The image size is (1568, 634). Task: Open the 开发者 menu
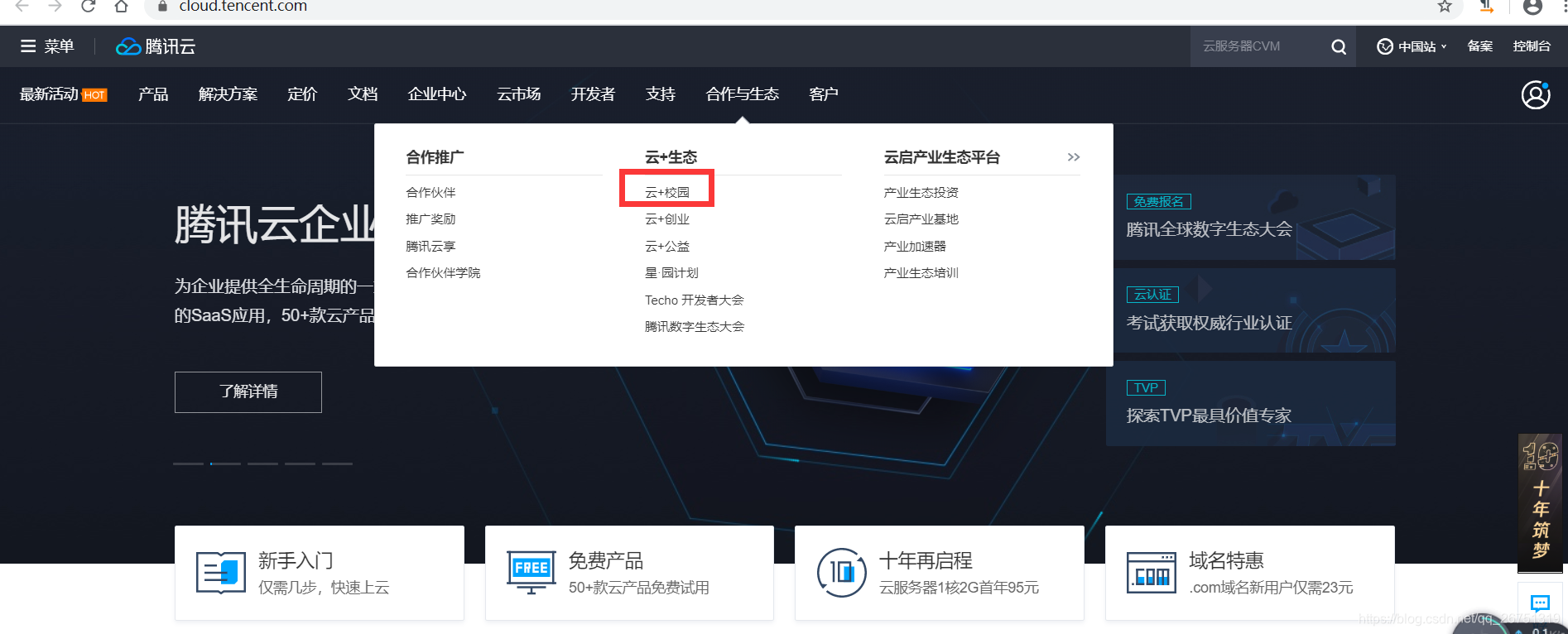(x=593, y=94)
